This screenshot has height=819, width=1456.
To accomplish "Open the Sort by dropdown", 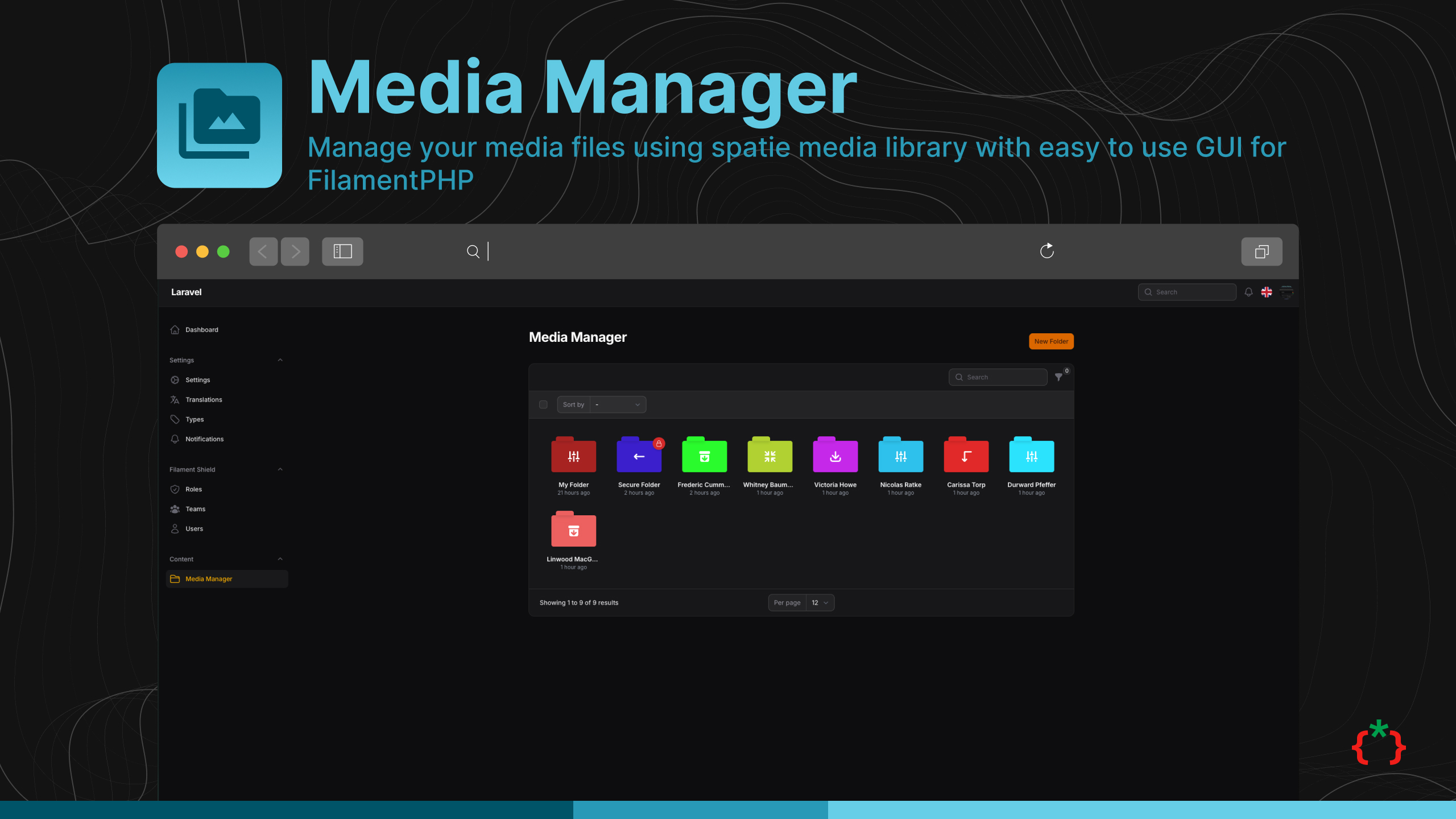I will tap(618, 404).
